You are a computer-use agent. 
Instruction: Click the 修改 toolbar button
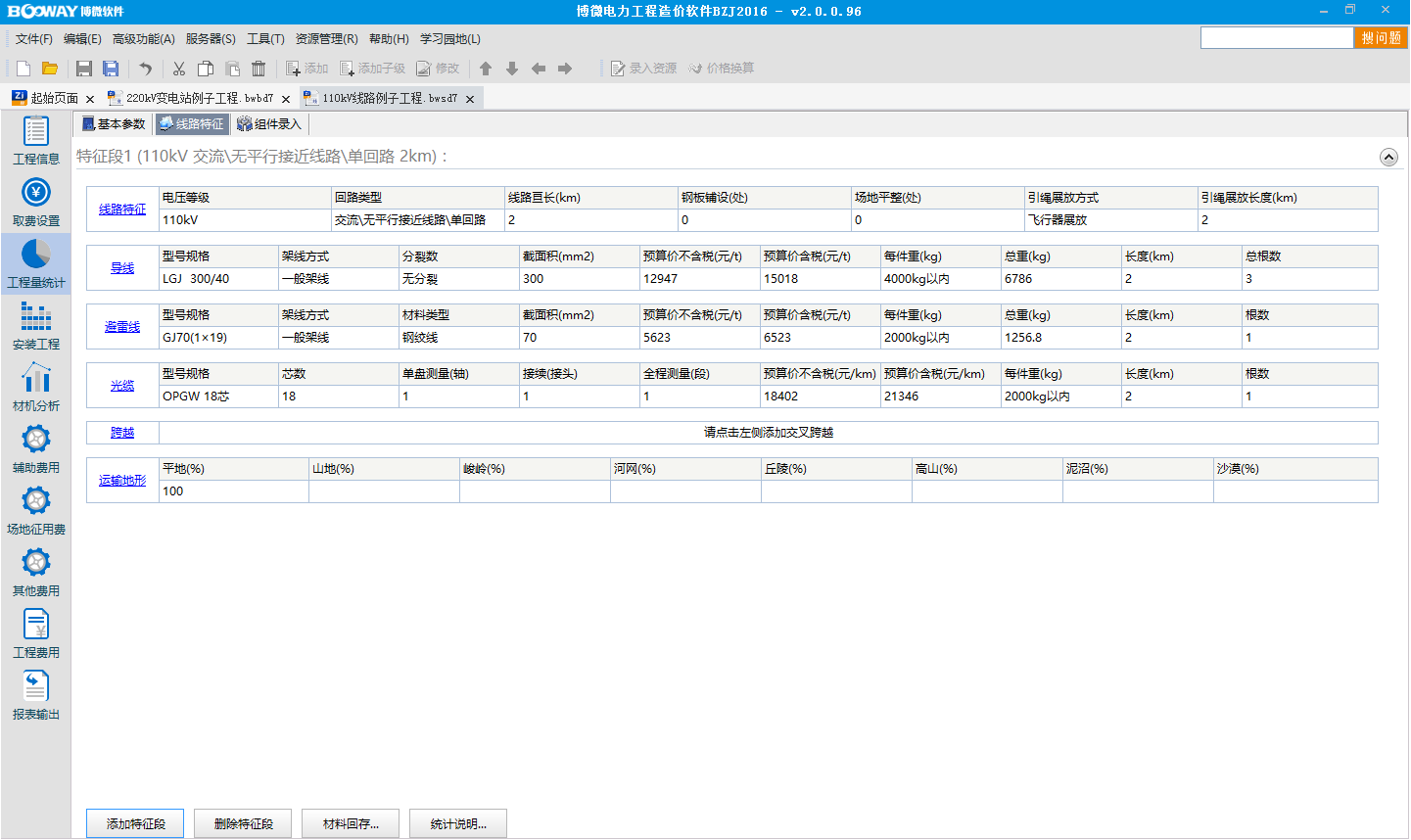coord(438,69)
